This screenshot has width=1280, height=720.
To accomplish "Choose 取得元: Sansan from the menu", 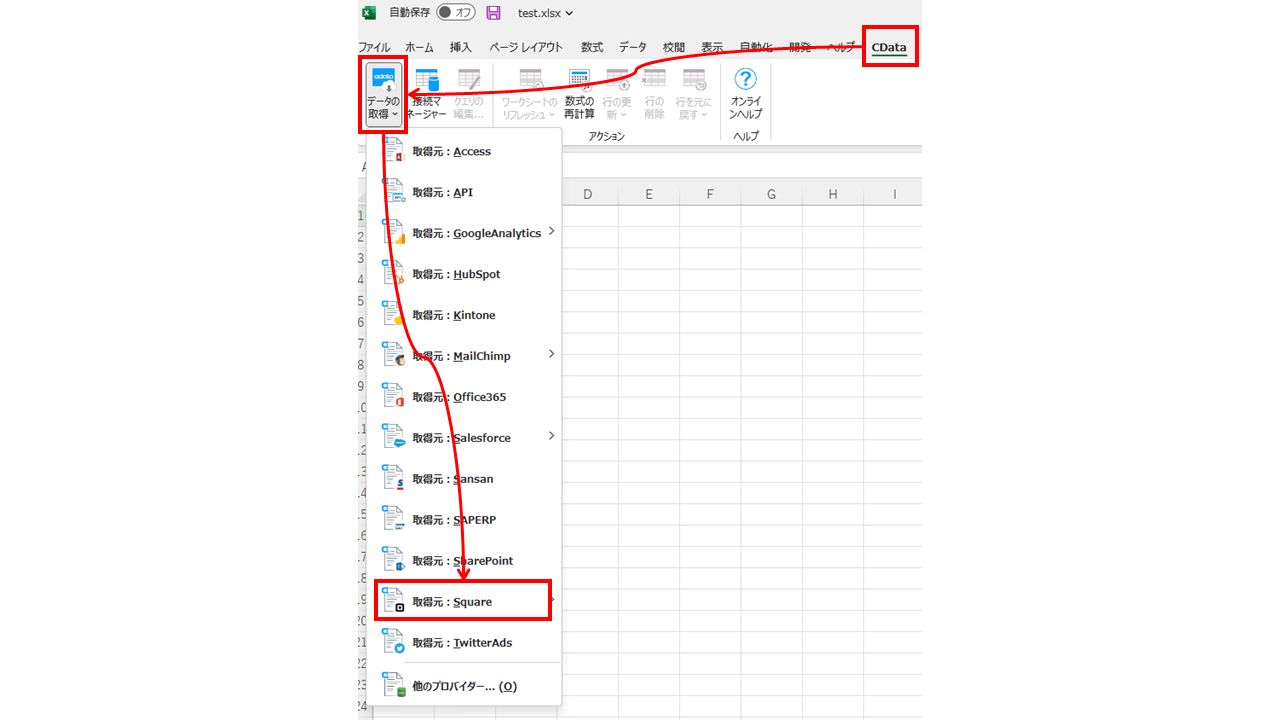I will point(464,480).
